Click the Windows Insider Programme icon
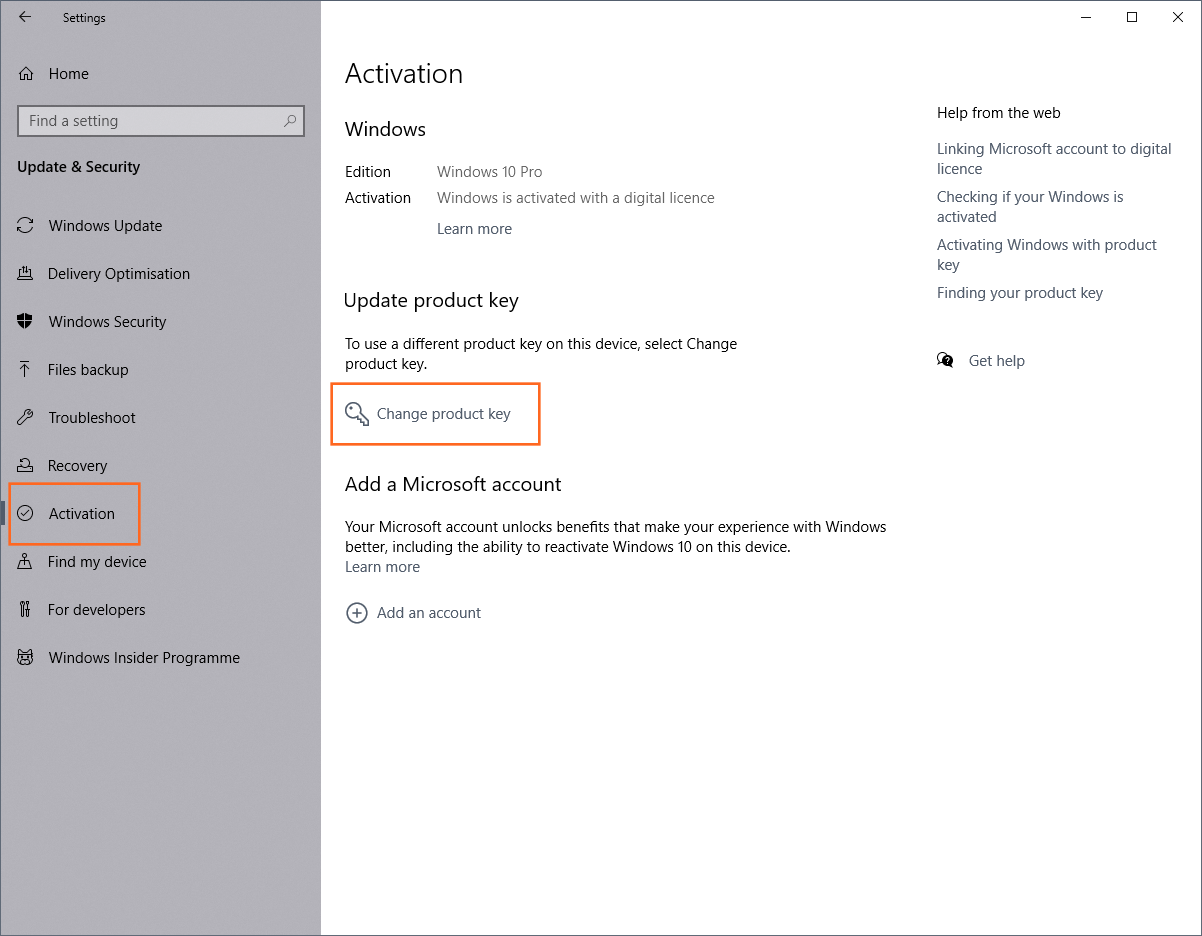 coord(27,658)
